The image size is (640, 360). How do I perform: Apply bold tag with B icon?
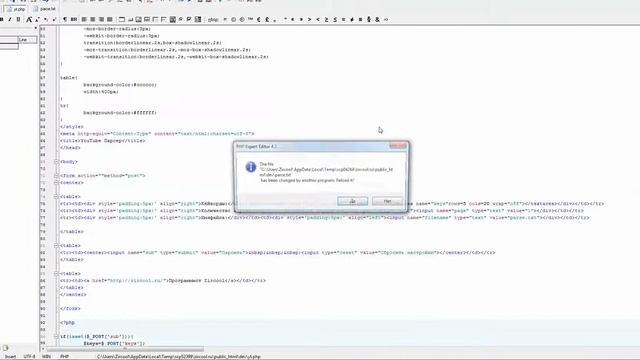[2, 19]
